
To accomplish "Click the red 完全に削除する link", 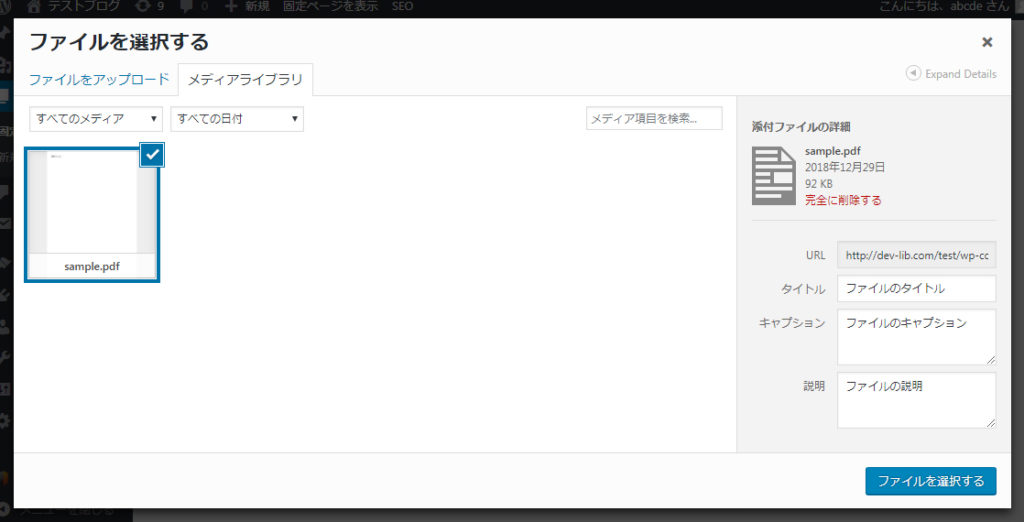I will click(843, 200).
